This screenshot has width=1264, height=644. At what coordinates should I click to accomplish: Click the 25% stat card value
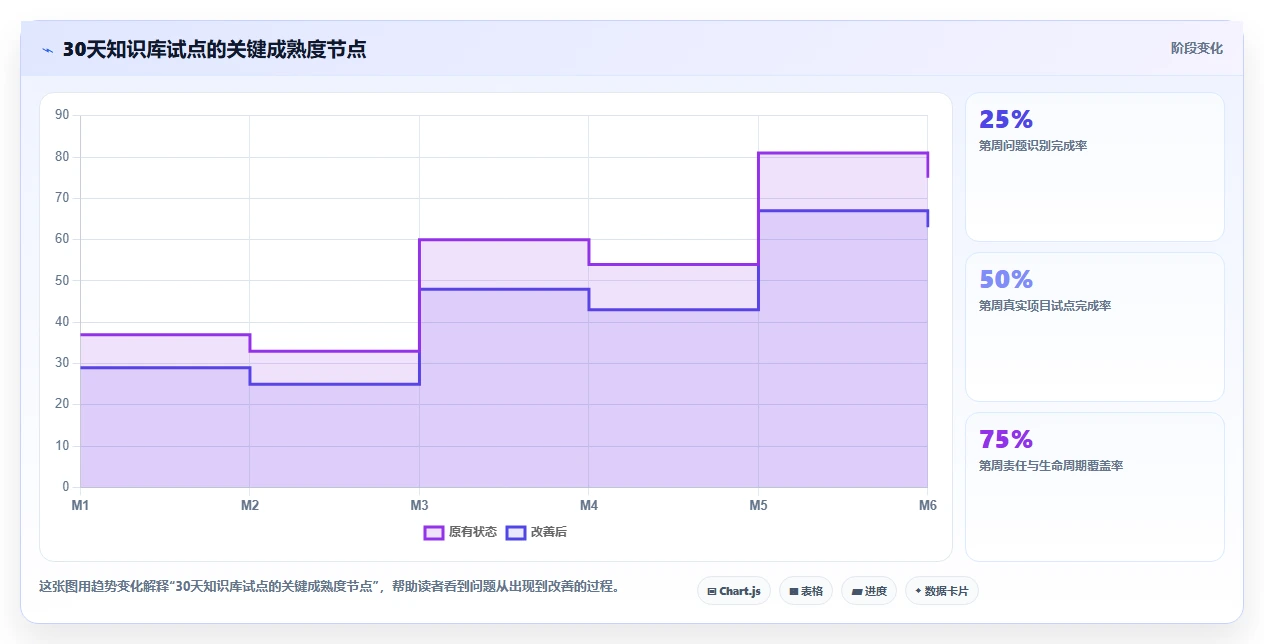(1006, 120)
